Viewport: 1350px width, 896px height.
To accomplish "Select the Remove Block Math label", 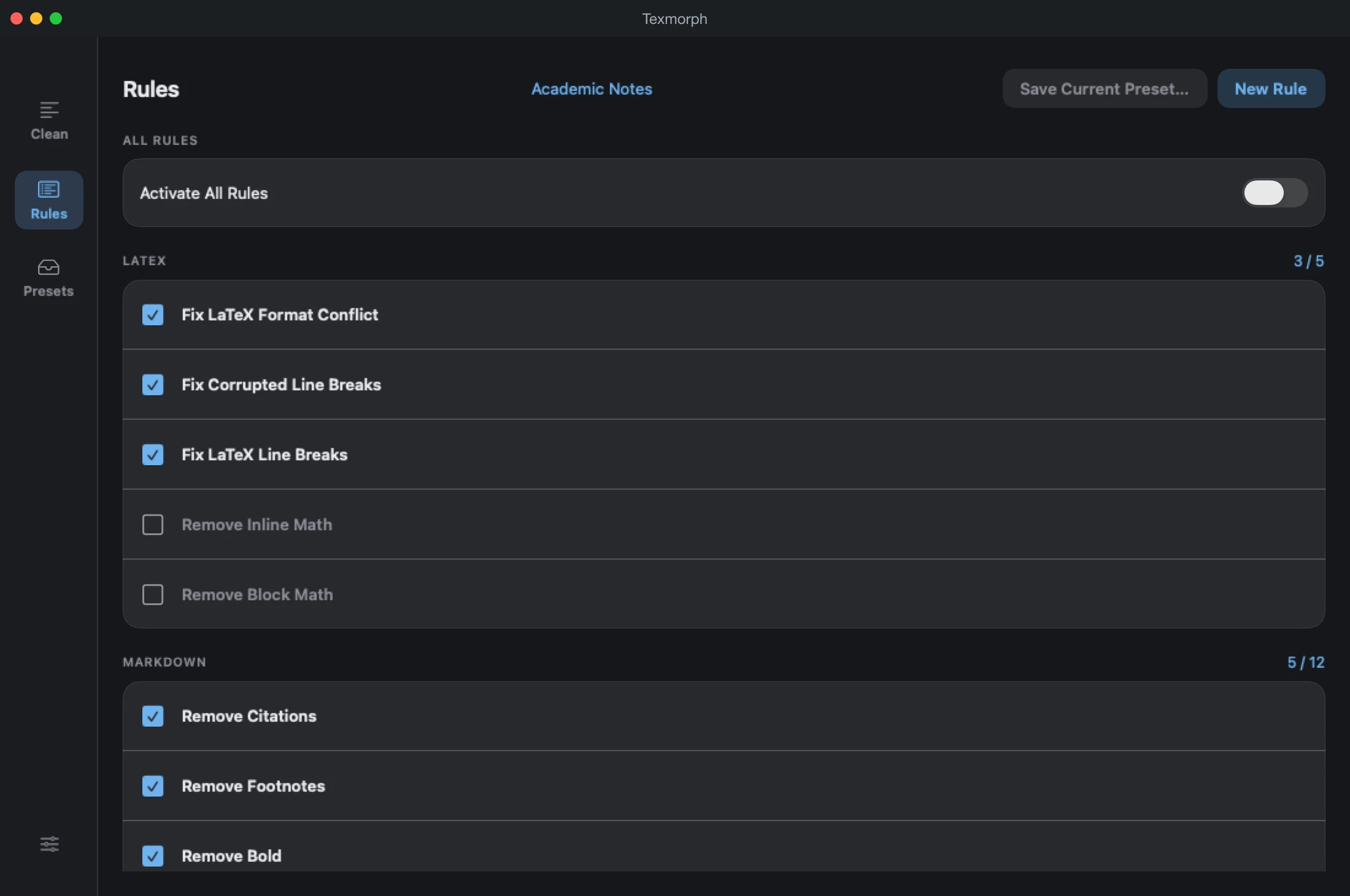I will point(257,595).
